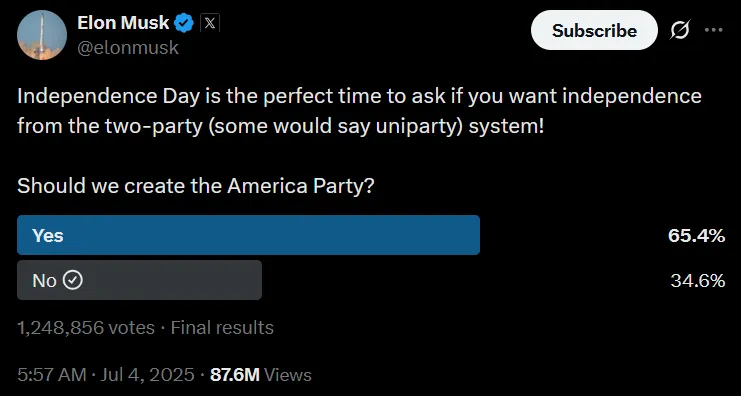
Task: Click the 87.6M Views count
Action: pyautogui.click(x=261, y=375)
